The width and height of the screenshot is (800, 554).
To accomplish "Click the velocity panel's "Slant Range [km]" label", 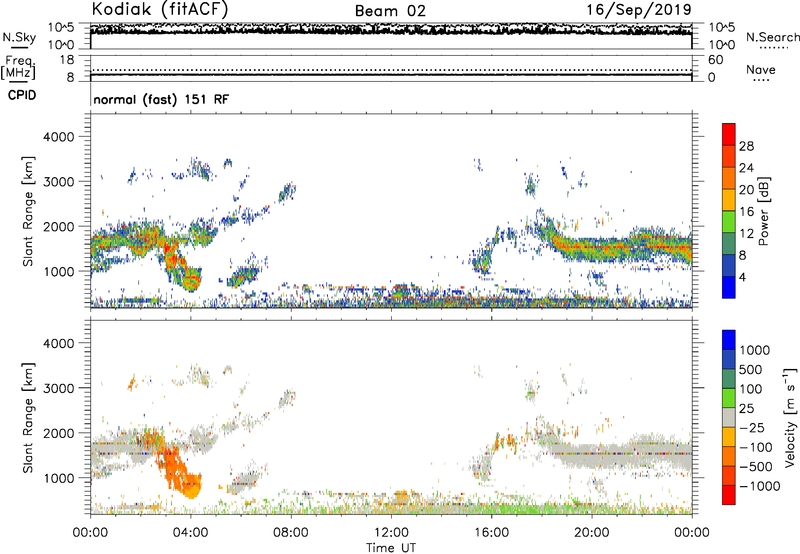I will (x=28, y=418).
